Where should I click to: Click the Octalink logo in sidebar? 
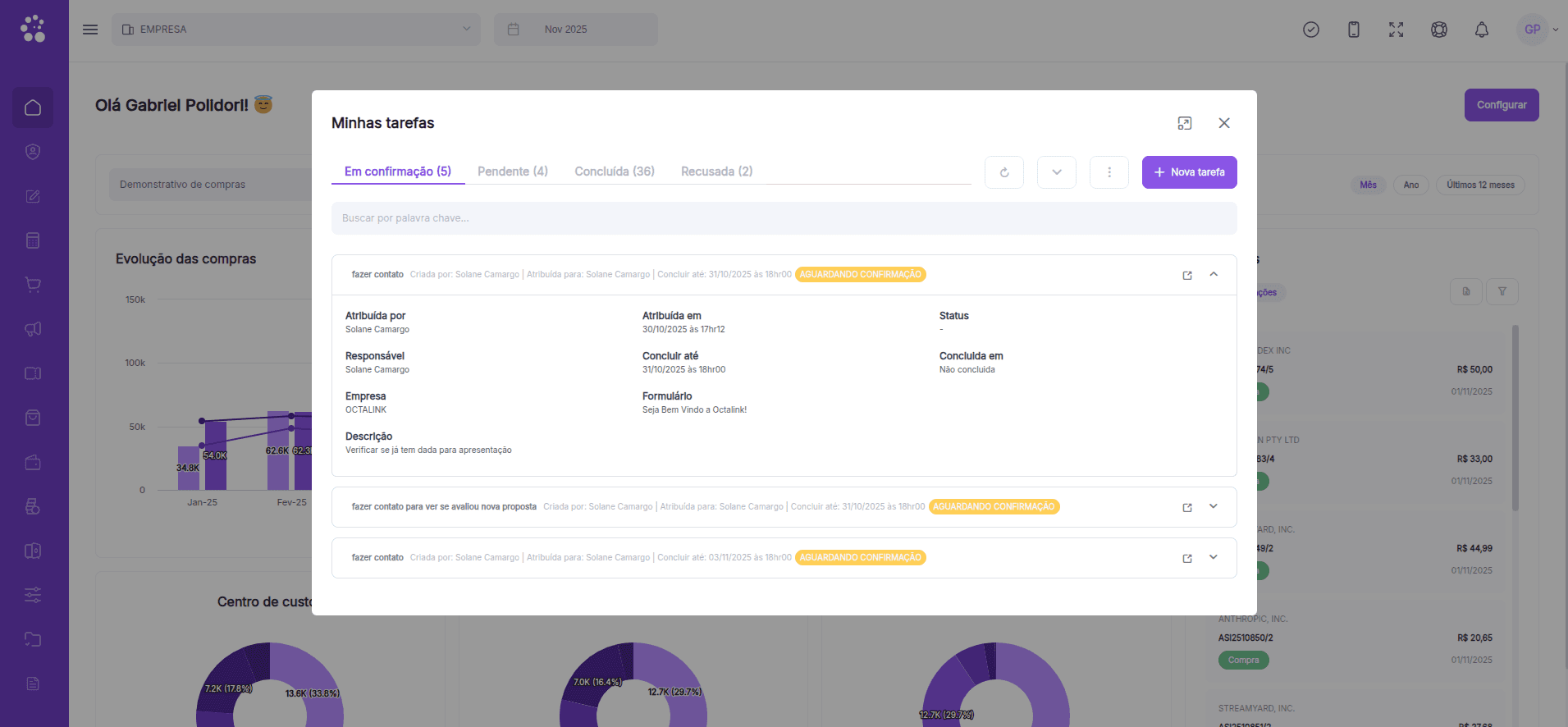(33, 29)
